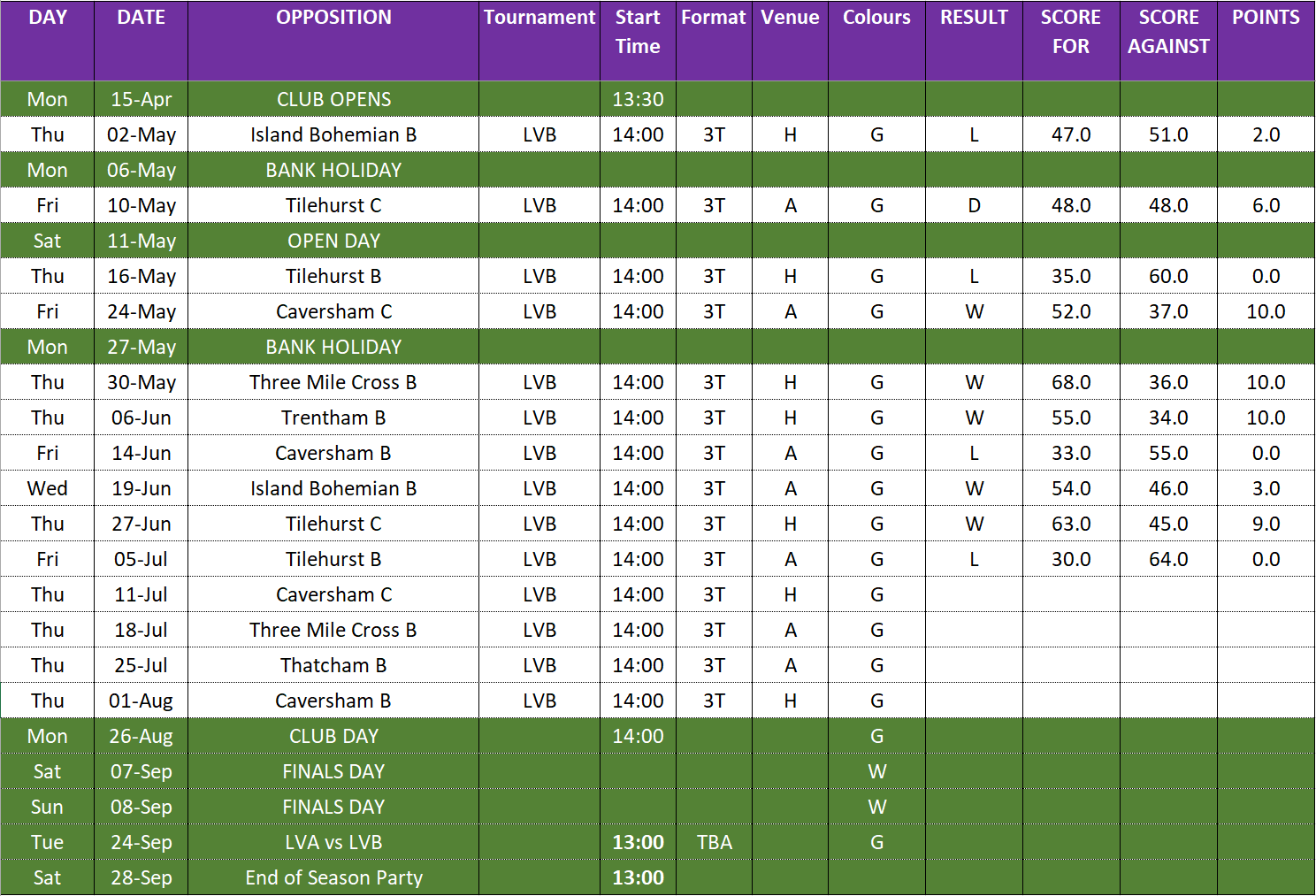Click the 11-May date cell
The width and height of the screenshot is (1316, 896).
[142, 241]
